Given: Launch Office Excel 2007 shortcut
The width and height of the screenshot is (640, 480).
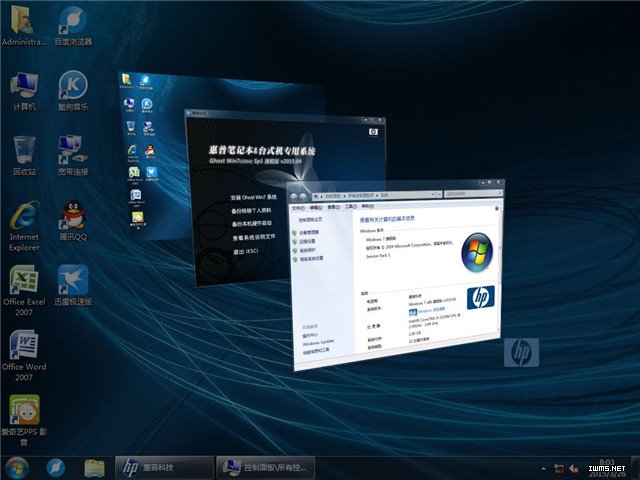Looking at the screenshot, I should coord(24,291).
